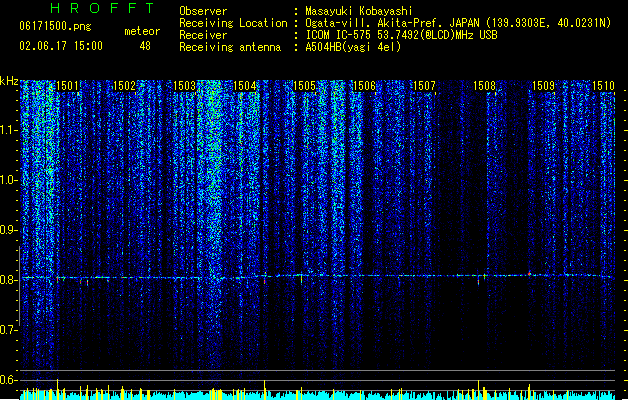Click the 1501 time marker

[x=67, y=86]
